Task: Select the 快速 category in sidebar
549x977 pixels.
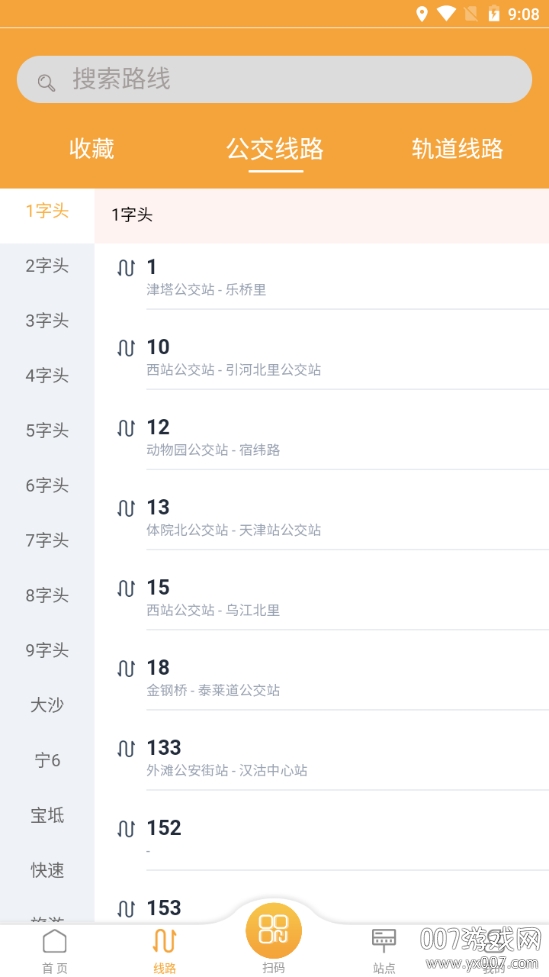Action: coord(47,870)
